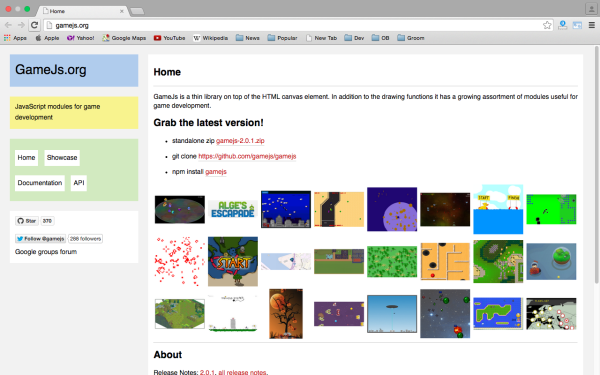The image size is (600, 375).
Task: Go to Home in the site navigation
Action: (26, 158)
